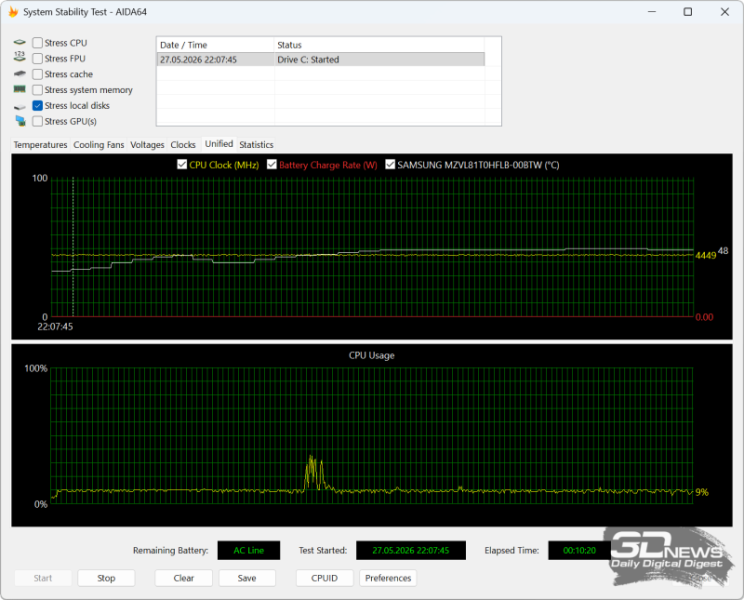Click the cache chip icon beside Stress cache
Image resolution: width=744 pixels, height=600 pixels.
coord(19,74)
